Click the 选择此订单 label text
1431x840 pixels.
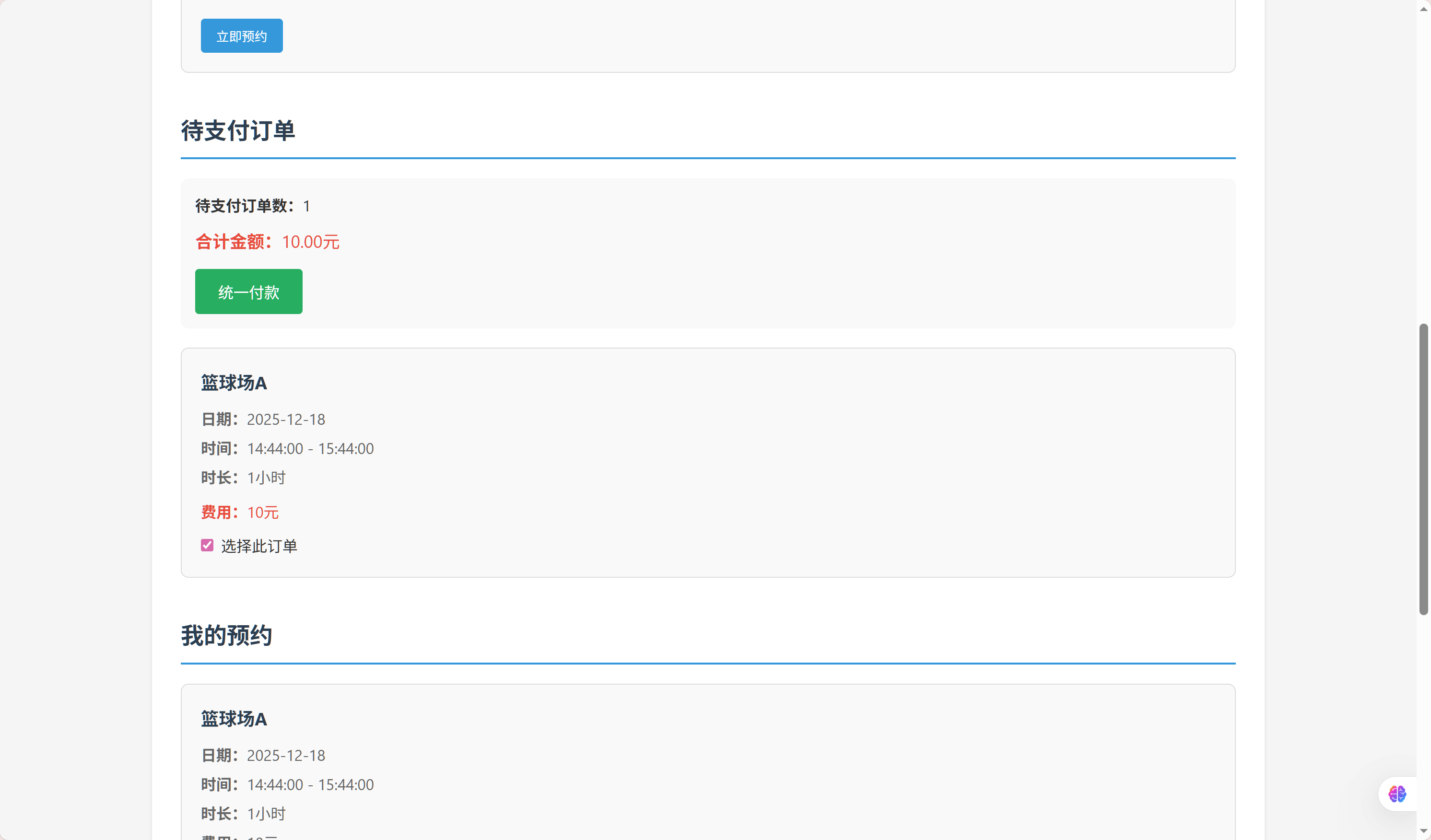[x=259, y=546]
